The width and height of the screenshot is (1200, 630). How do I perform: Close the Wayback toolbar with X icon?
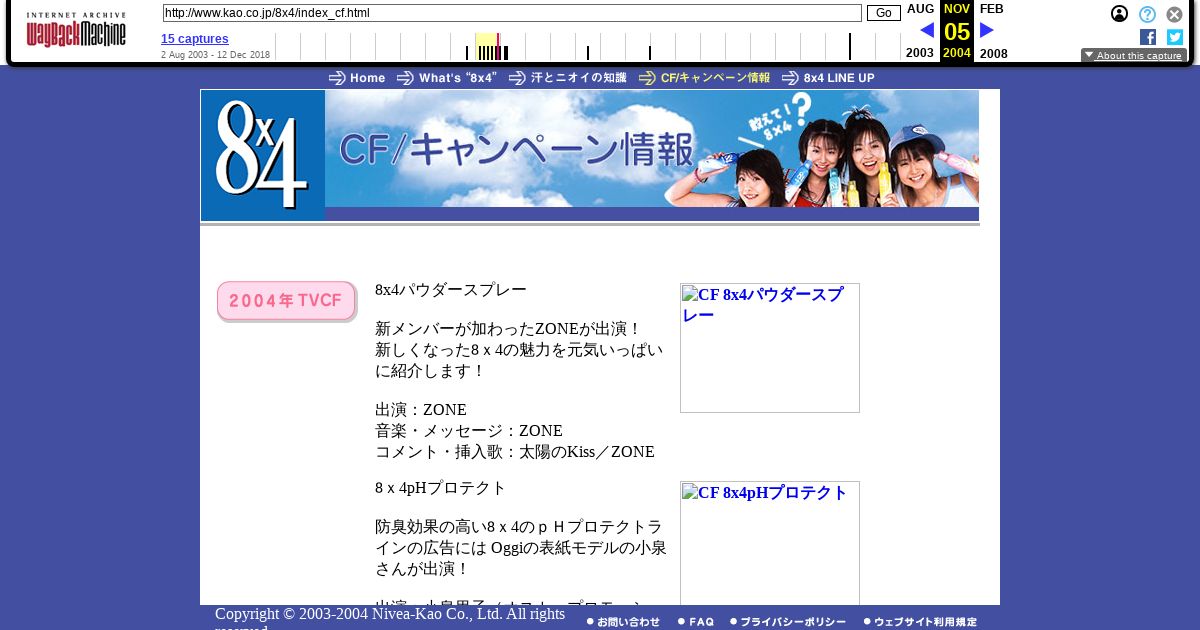[x=1175, y=14]
